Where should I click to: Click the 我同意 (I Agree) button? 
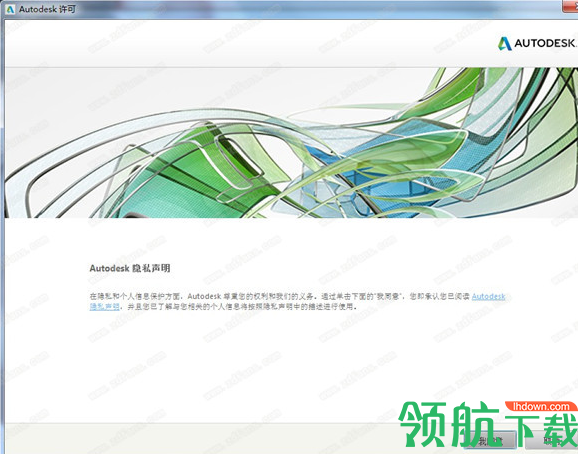(x=491, y=440)
